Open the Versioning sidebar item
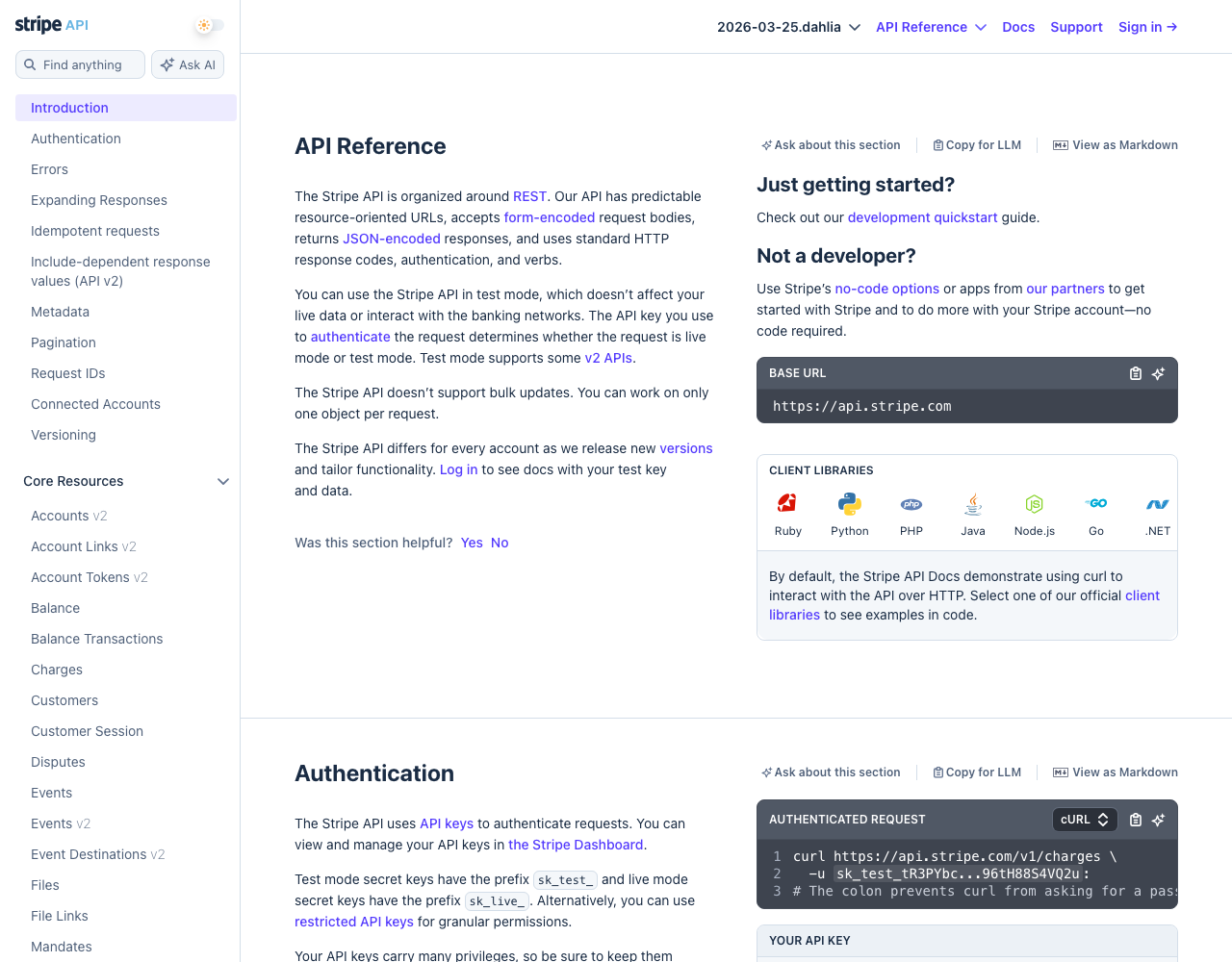 pyautogui.click(x=64, y=435)
